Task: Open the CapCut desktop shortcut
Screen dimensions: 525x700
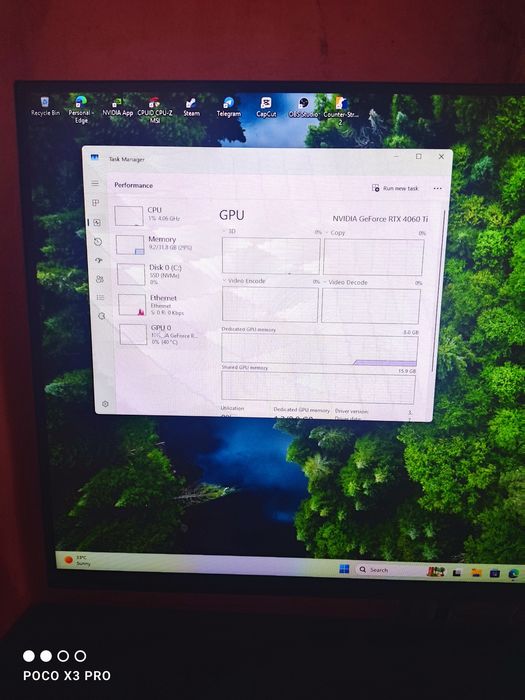Action: [x=266, y=108]
